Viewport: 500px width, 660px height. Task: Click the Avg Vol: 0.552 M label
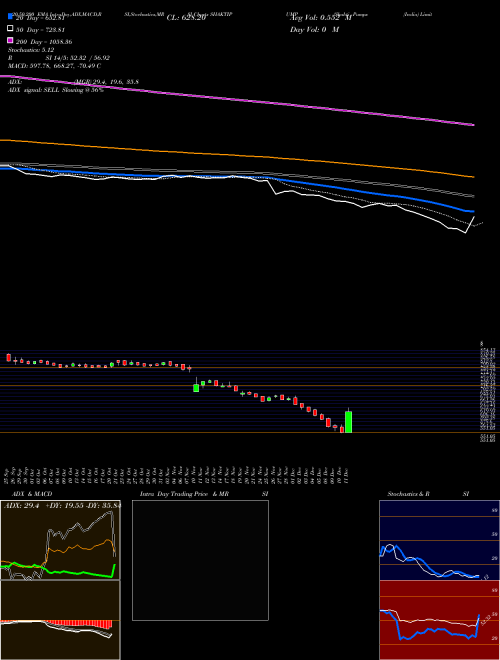click(321, 18)
